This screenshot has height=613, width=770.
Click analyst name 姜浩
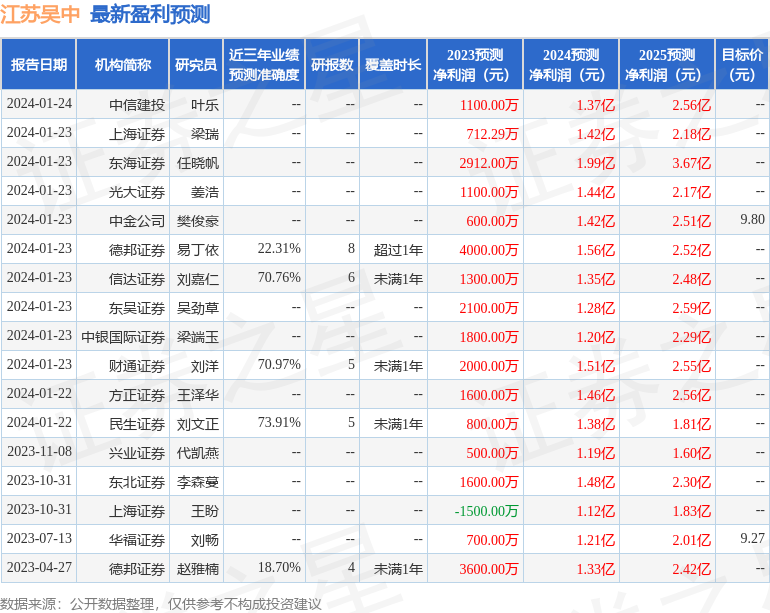[205, 192]
